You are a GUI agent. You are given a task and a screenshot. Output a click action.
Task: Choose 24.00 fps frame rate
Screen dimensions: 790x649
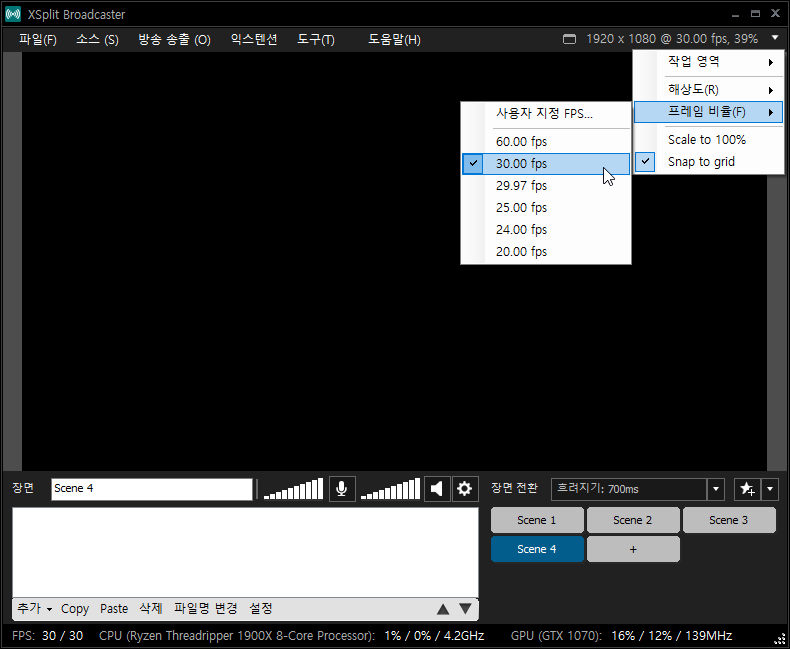click(546, 230)
